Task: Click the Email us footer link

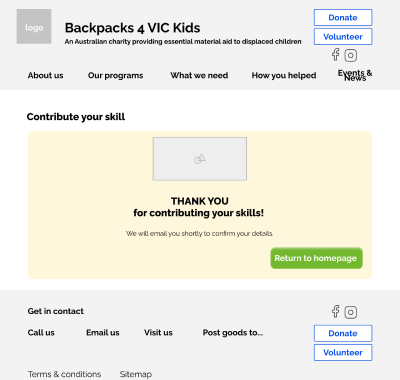Action: [103, 333]
